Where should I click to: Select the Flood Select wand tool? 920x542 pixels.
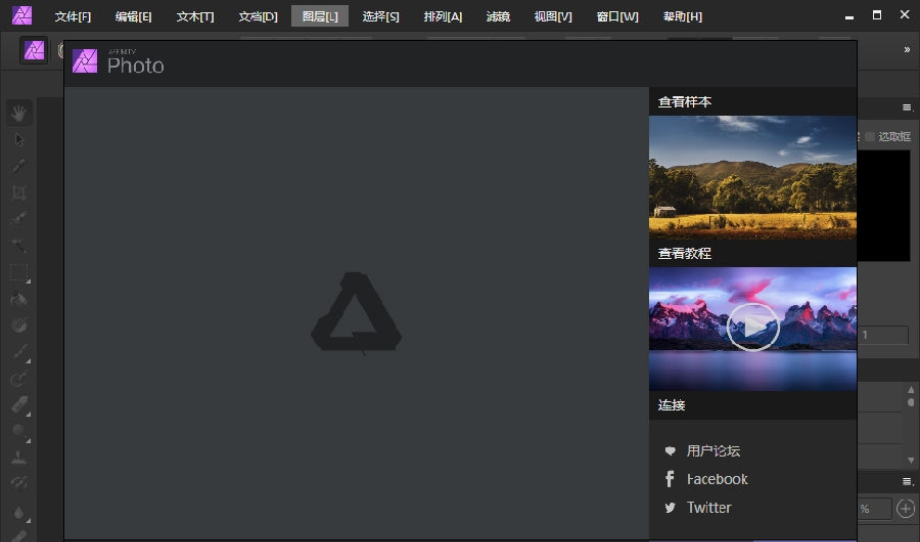pyautogui.click(x=19, y=245)
